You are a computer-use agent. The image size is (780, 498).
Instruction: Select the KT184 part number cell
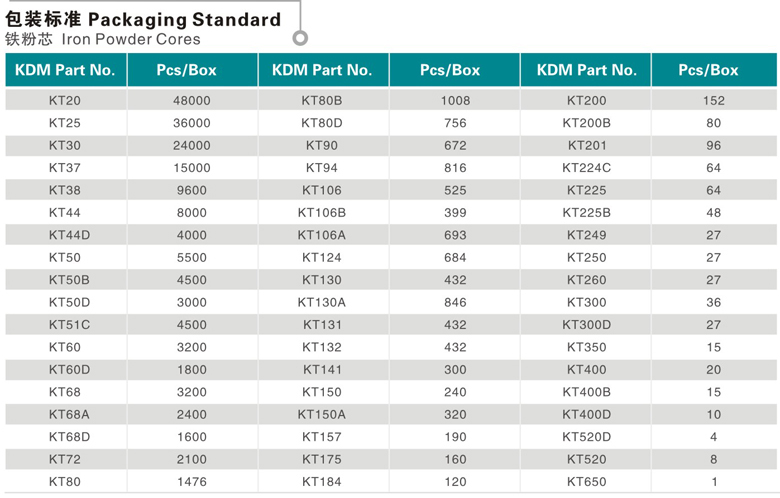[322, 482]
